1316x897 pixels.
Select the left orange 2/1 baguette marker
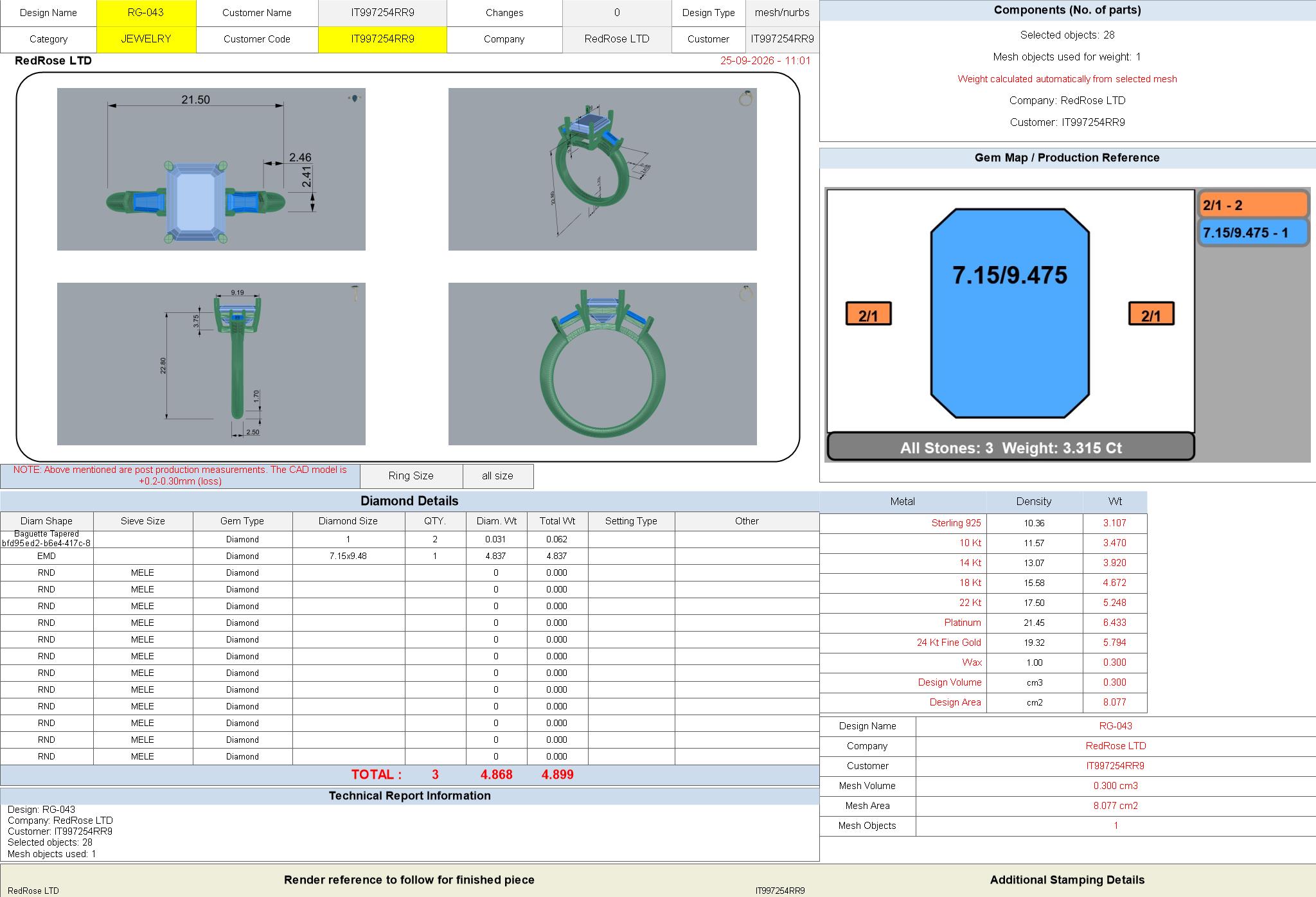tap(868, 314)
